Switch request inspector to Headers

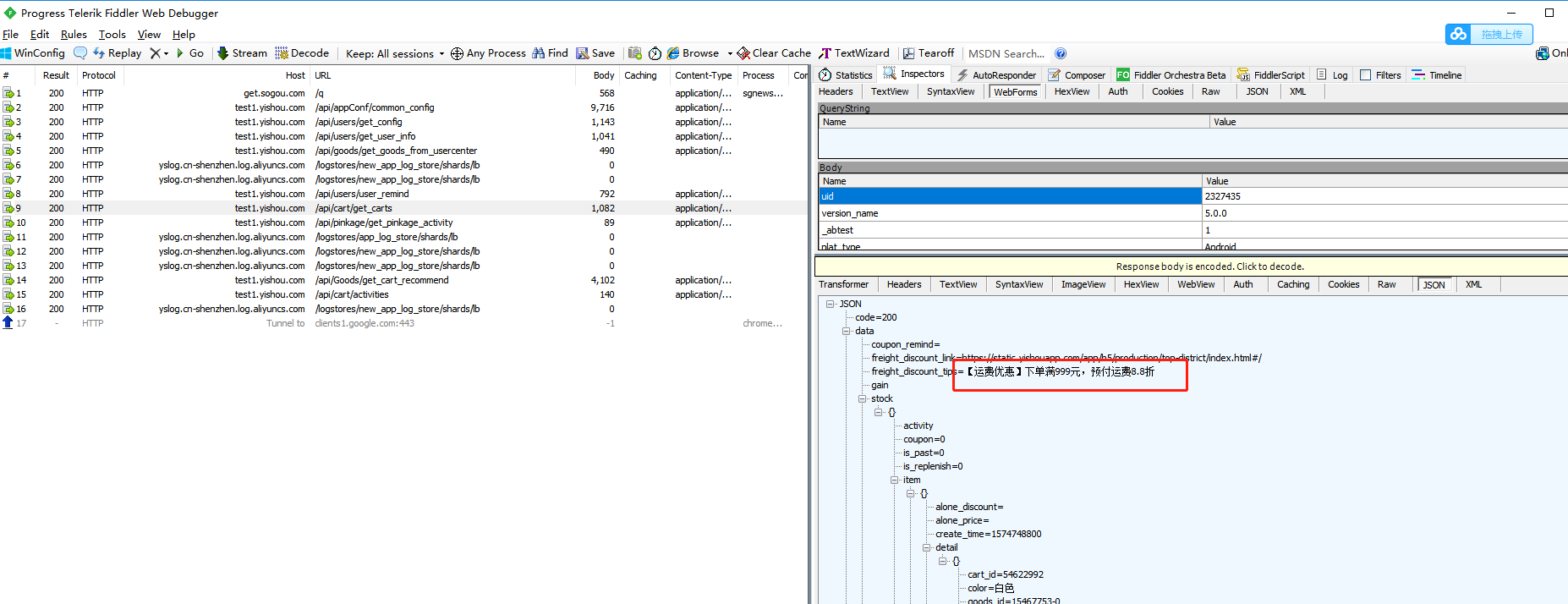pos(836,91)
